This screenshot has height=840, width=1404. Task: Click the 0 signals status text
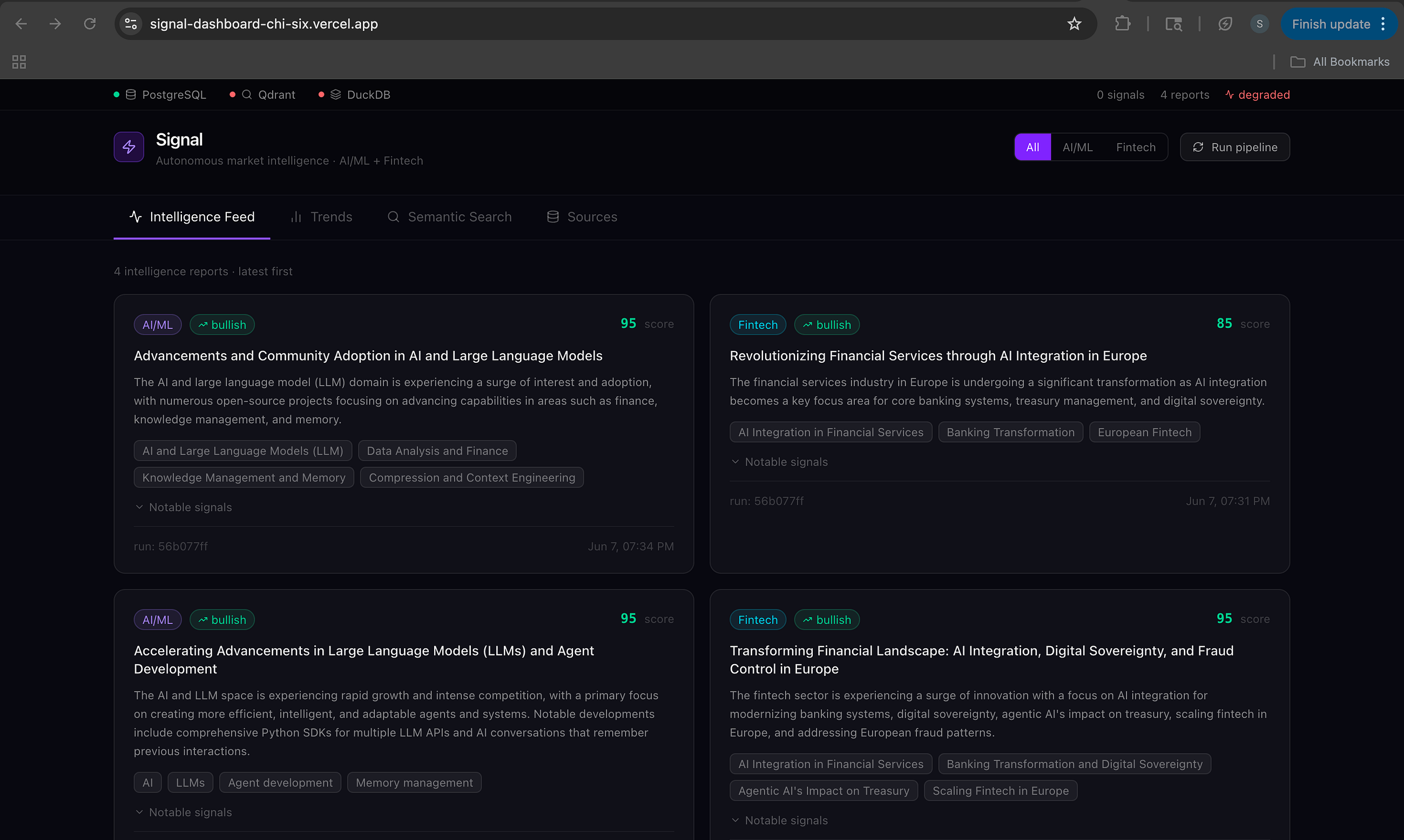(1120, 94)
